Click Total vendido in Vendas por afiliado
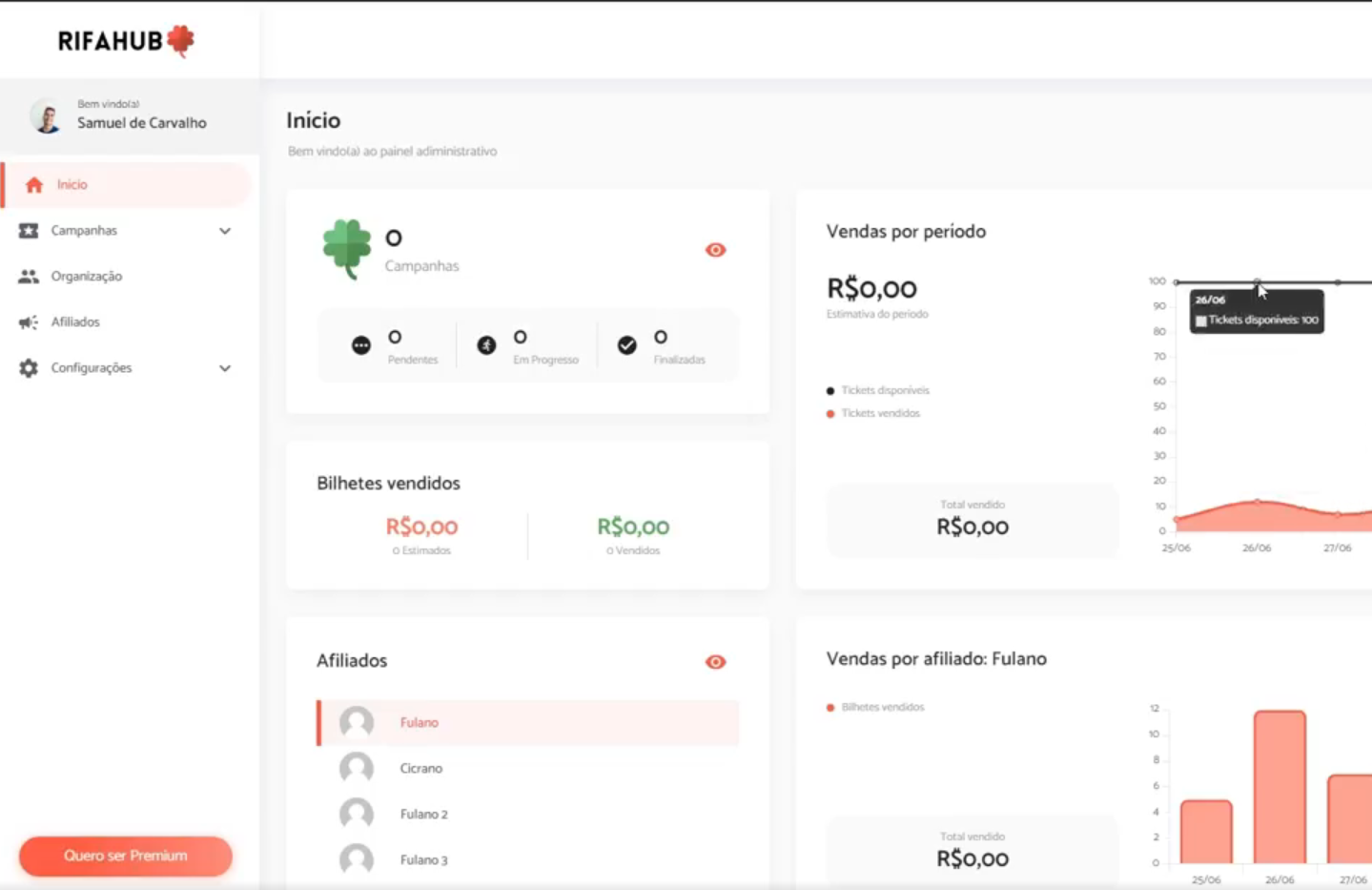The height and width of the screenshot is (890, 1372). pyautogui.click(x=973, y=851)
